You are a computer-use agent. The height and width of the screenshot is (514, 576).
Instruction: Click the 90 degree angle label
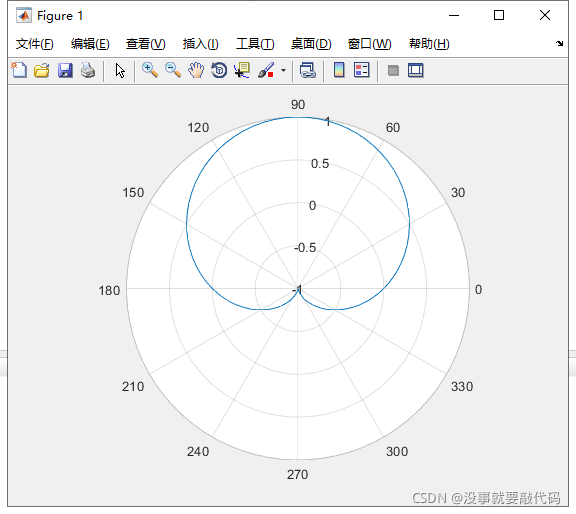(298, 105)
